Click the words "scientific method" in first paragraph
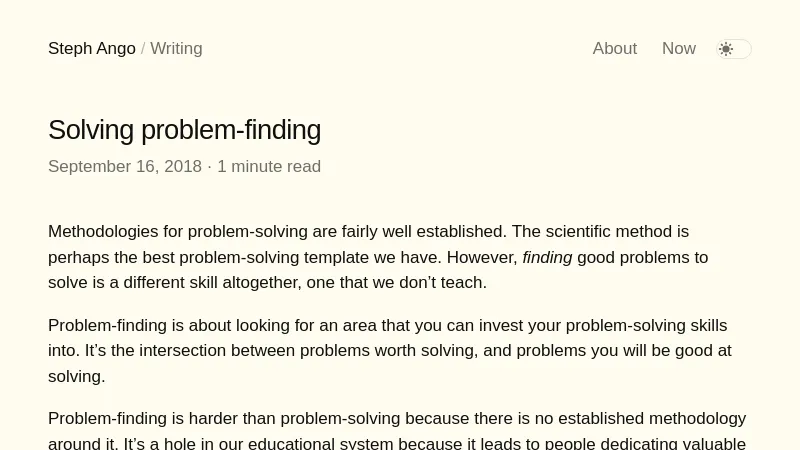Image resolution: width=800 pixels, height=450 pixels. click(609, 232)
